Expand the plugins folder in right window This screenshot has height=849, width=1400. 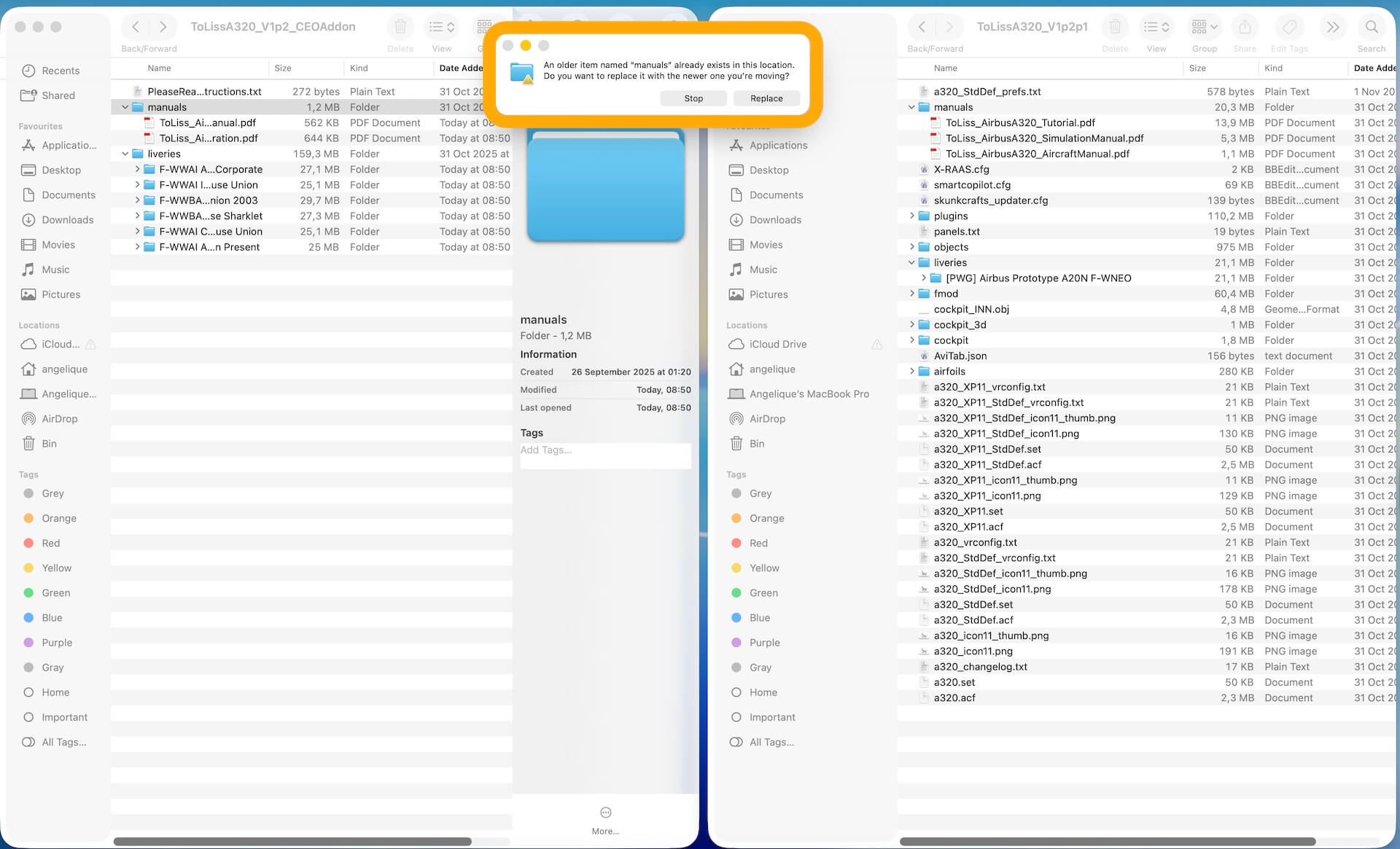click(911, 216)
